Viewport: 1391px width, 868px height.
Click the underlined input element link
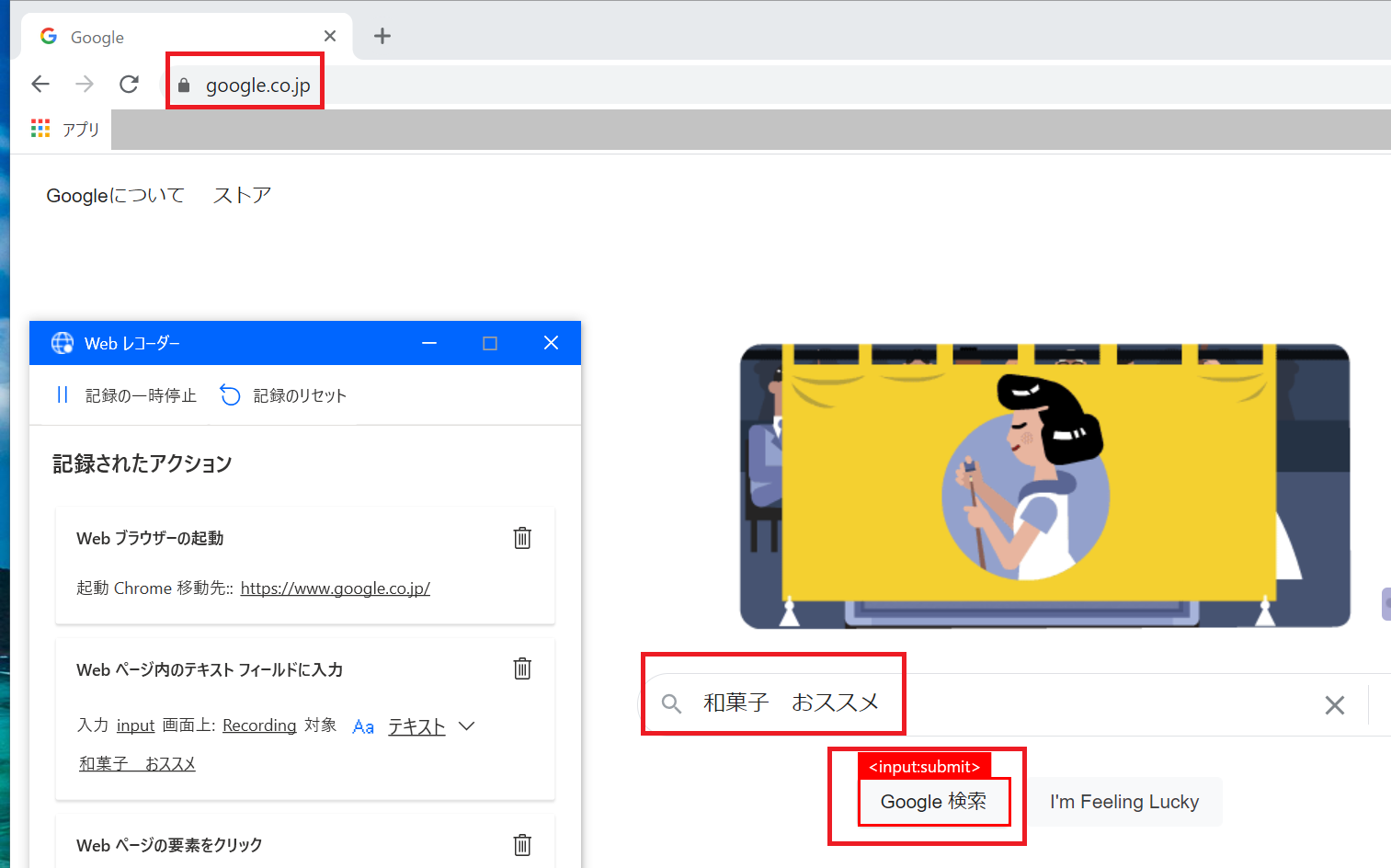click(135, 725)
